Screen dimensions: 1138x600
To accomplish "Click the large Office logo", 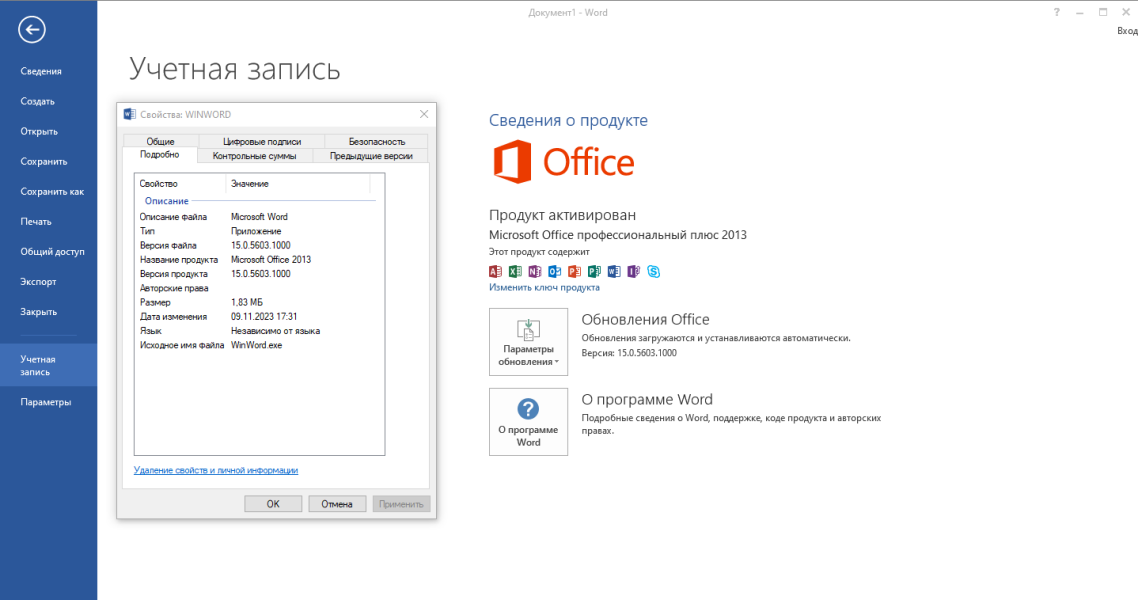I will point(564,162).
